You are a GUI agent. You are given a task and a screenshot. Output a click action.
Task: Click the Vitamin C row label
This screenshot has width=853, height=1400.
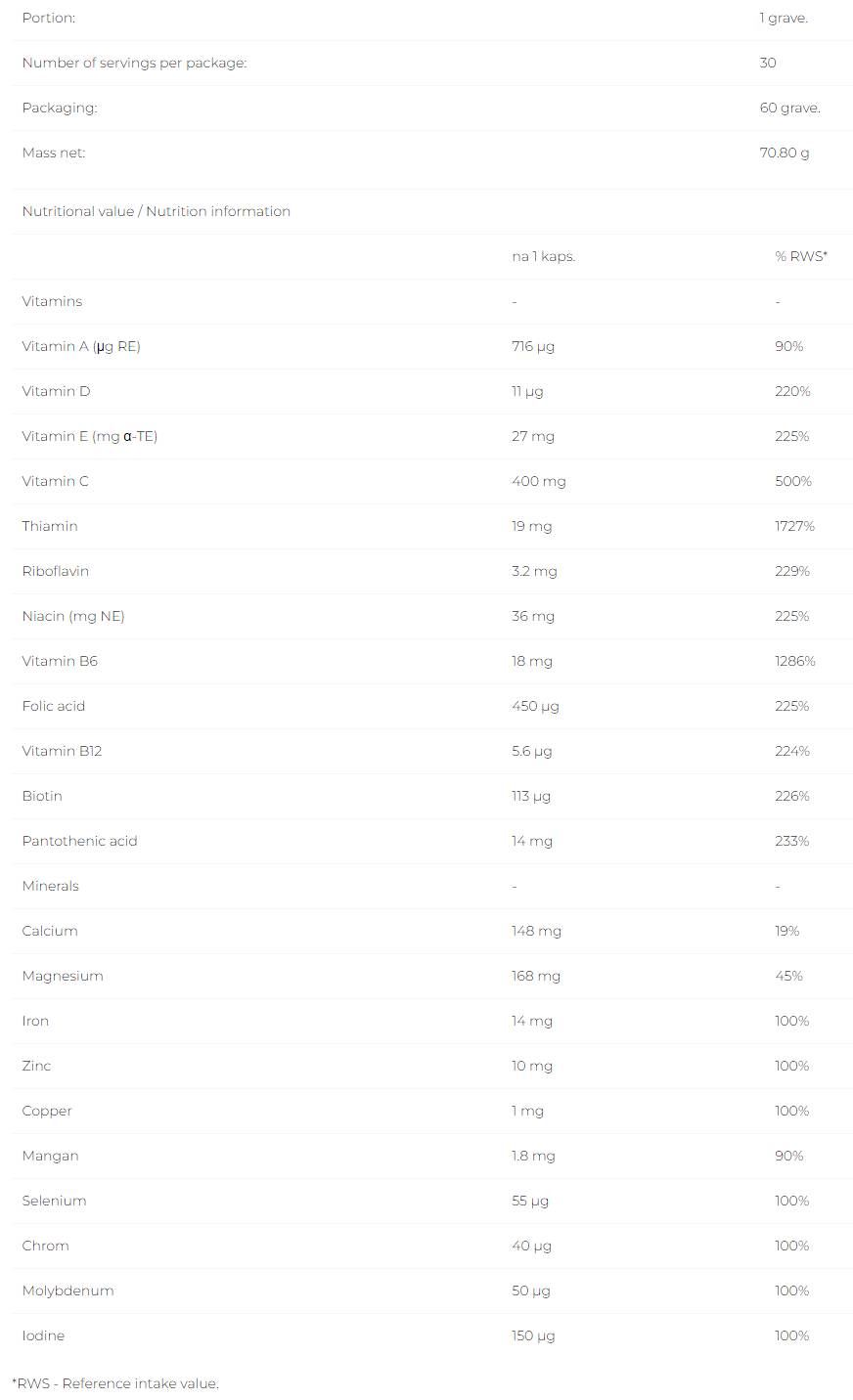(55, 481)
